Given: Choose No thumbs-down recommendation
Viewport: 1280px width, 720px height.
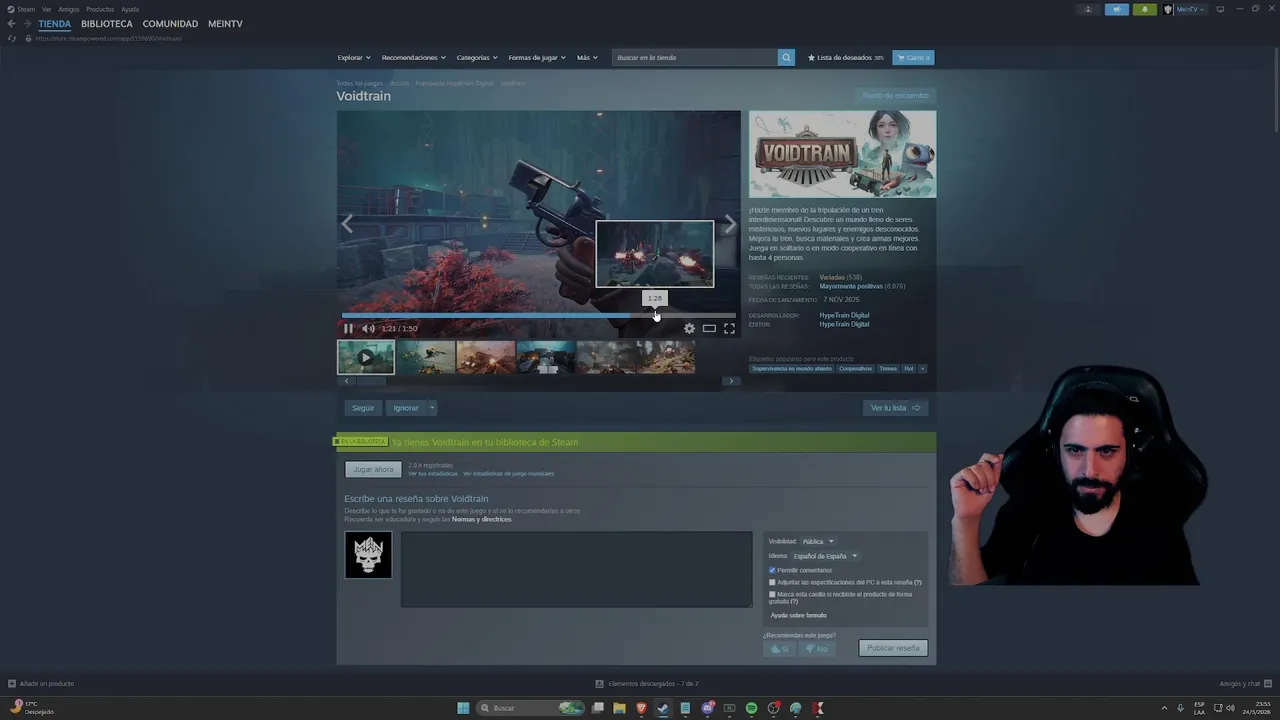Looking at the screenshot, I should pos(817,648).
